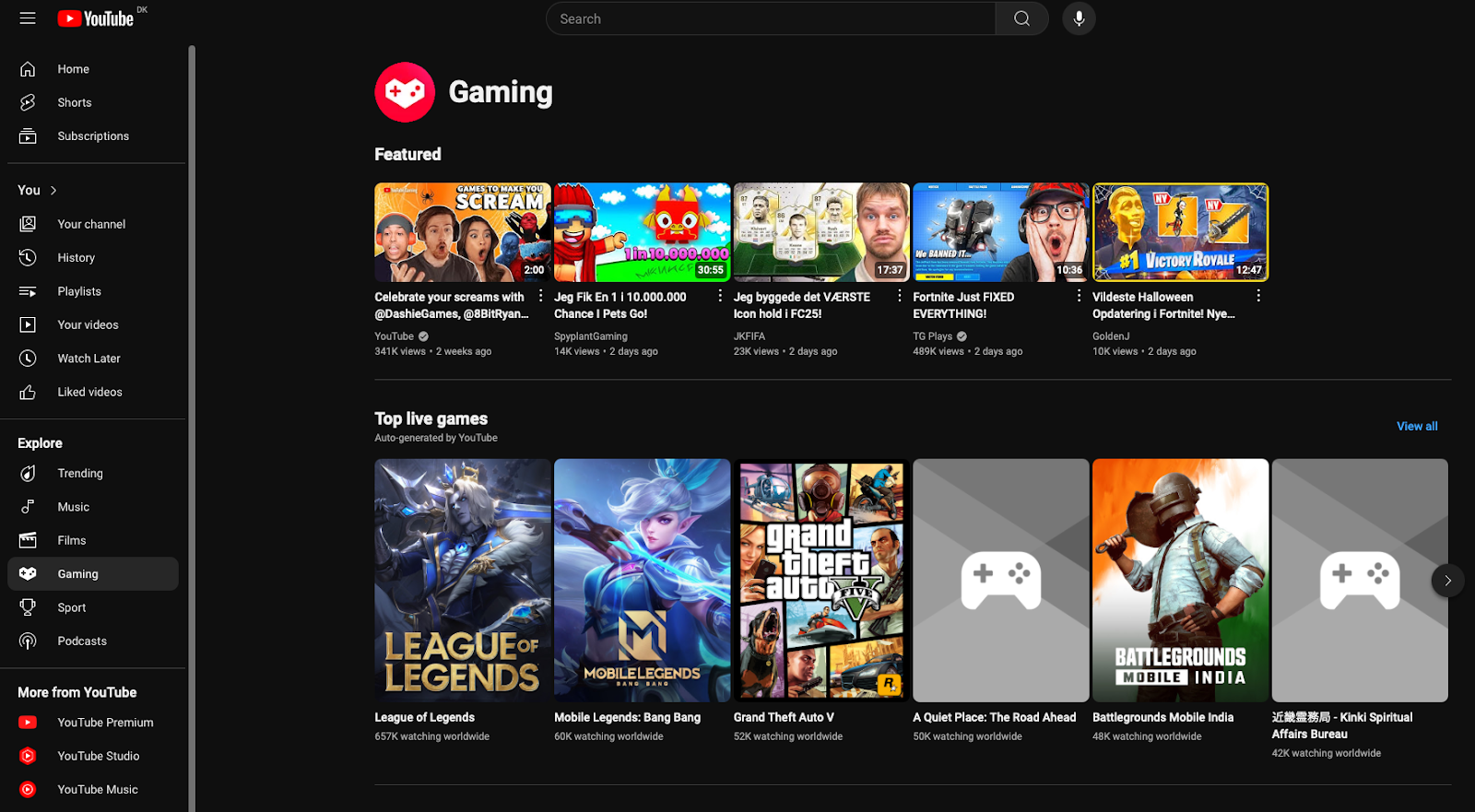Click the Podcasts icon

[28, 641]
